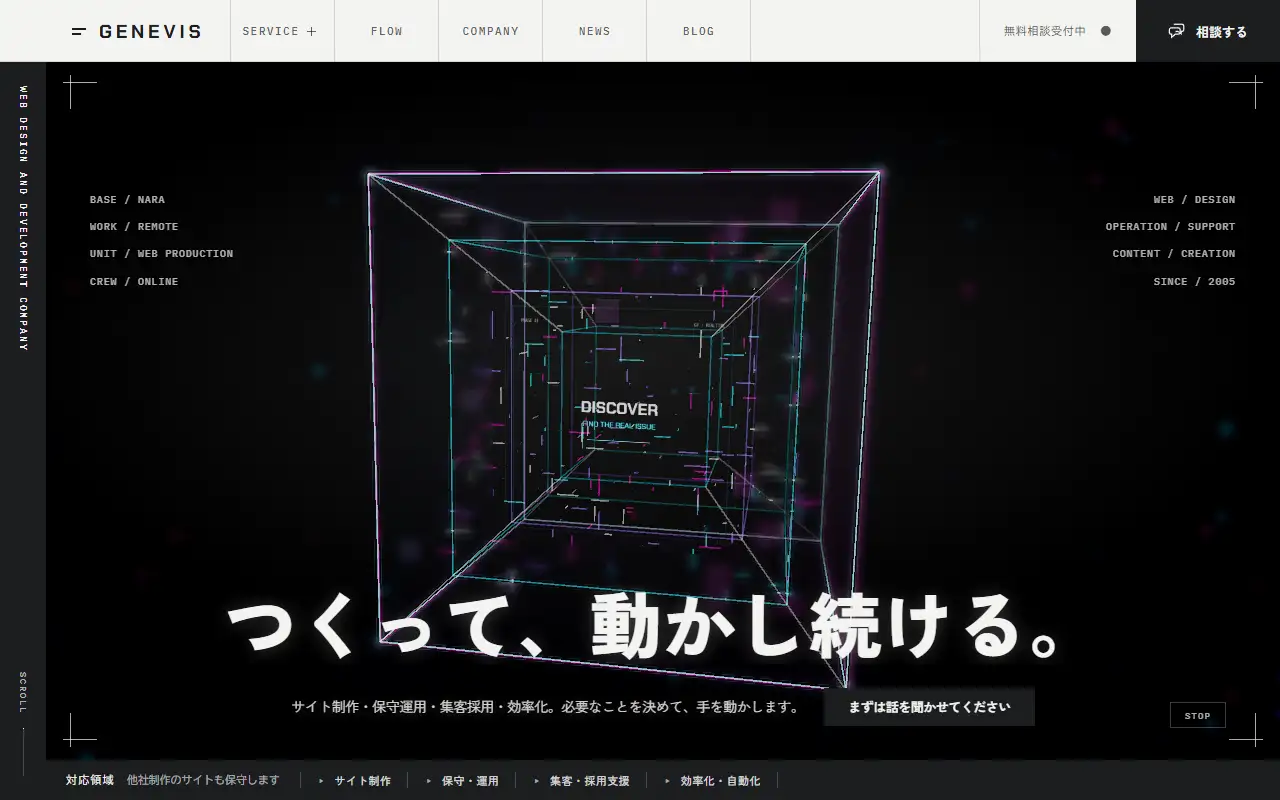This screenshot has width=1280, height=800.
Task: Open the NEWS menu item
Action: click(595, 31)
